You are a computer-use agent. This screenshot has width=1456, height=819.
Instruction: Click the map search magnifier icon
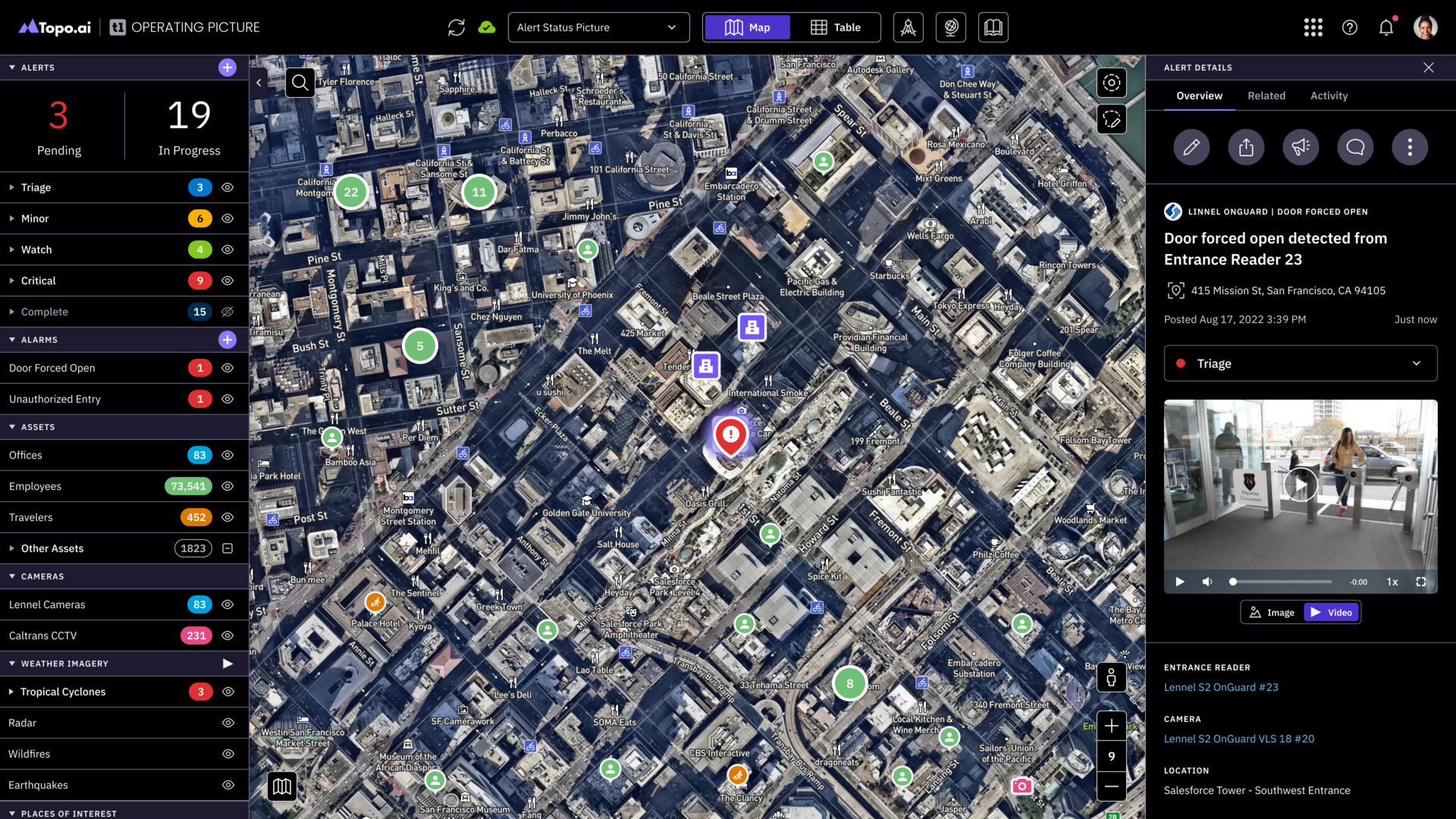pos(300,83)
